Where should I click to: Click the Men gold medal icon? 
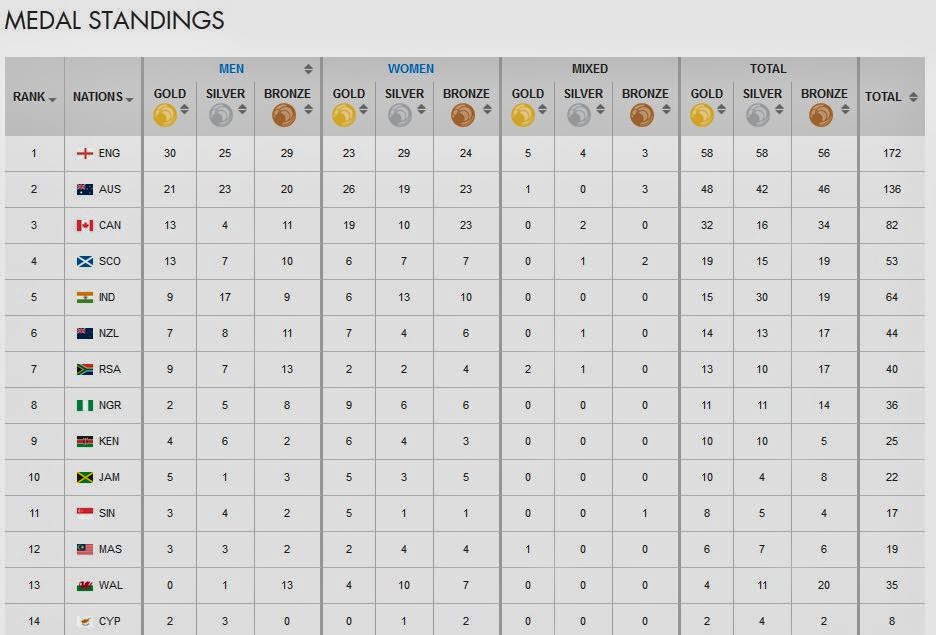tap(165, 115)
